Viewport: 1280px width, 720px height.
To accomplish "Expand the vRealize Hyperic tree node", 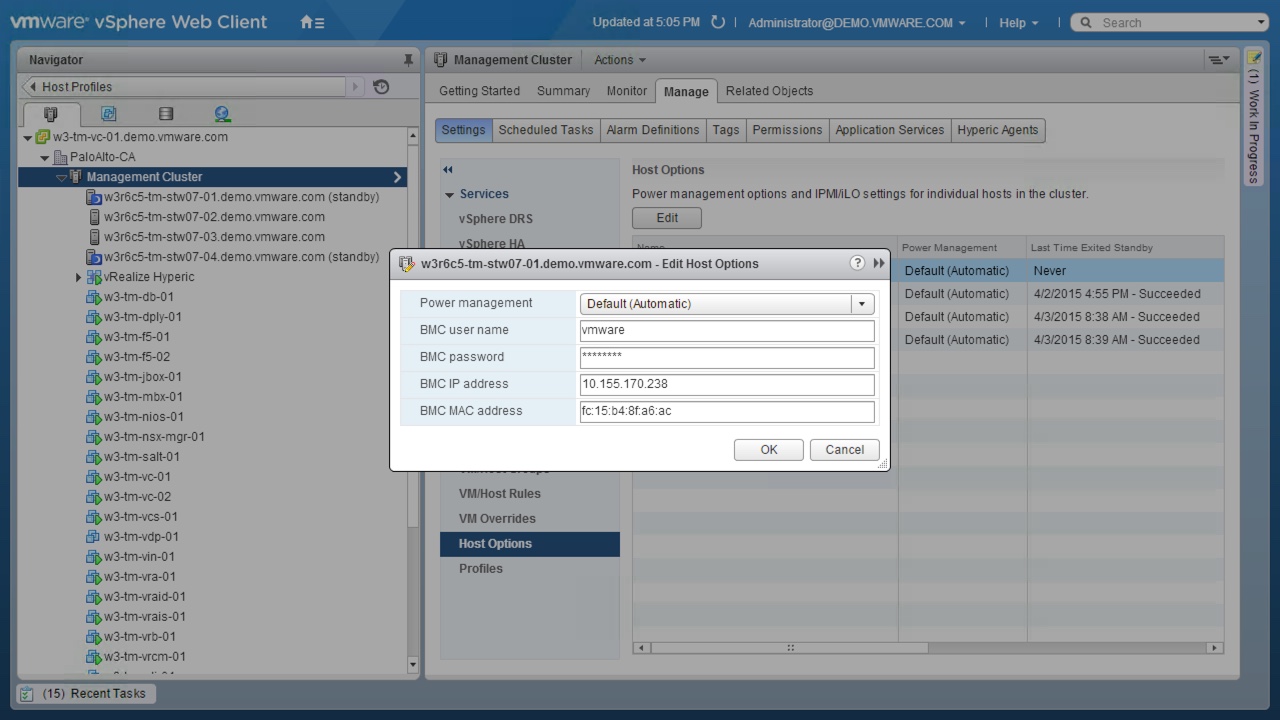I will pos(79,277).
